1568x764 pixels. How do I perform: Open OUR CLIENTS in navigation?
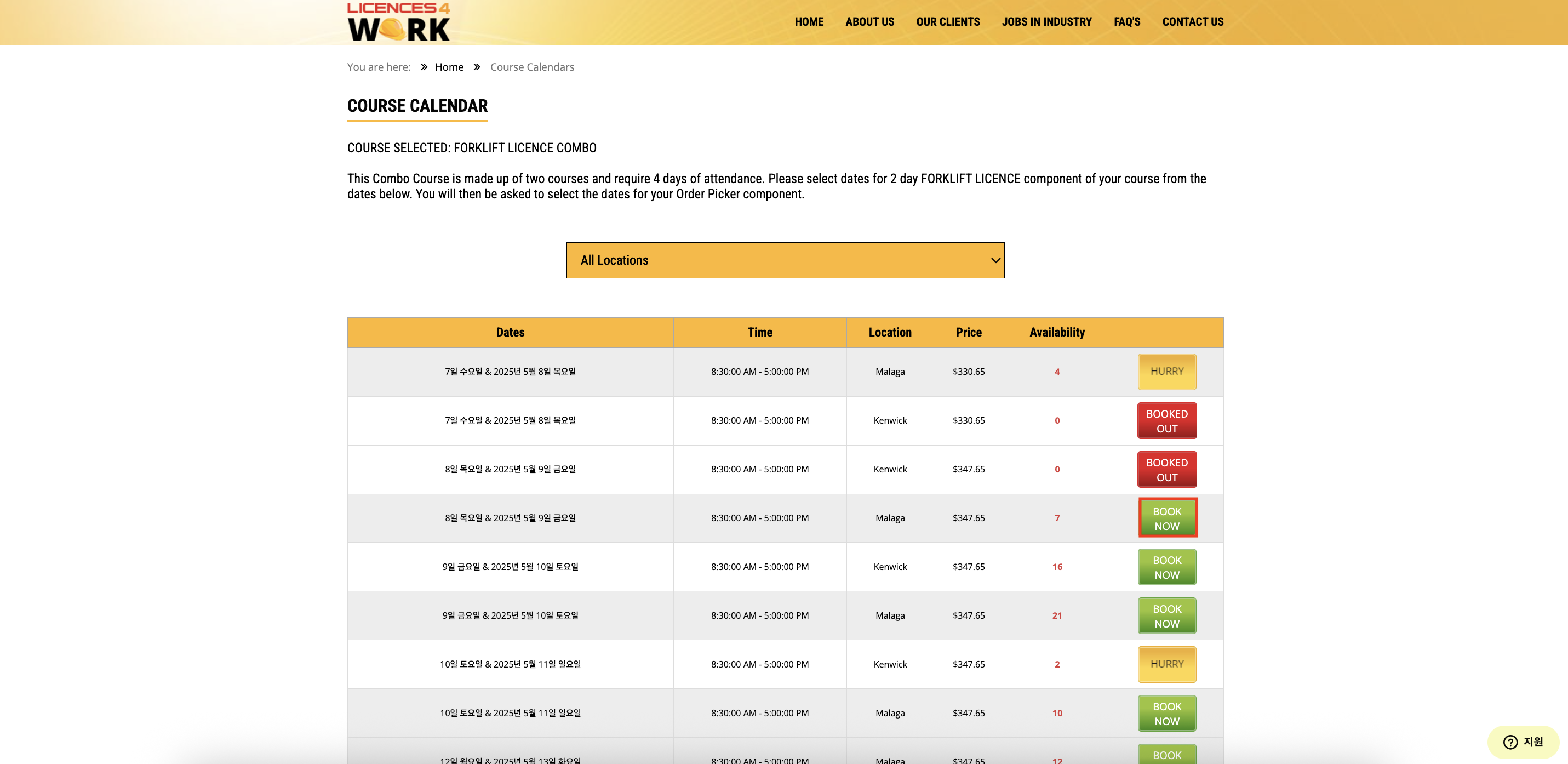947,22
